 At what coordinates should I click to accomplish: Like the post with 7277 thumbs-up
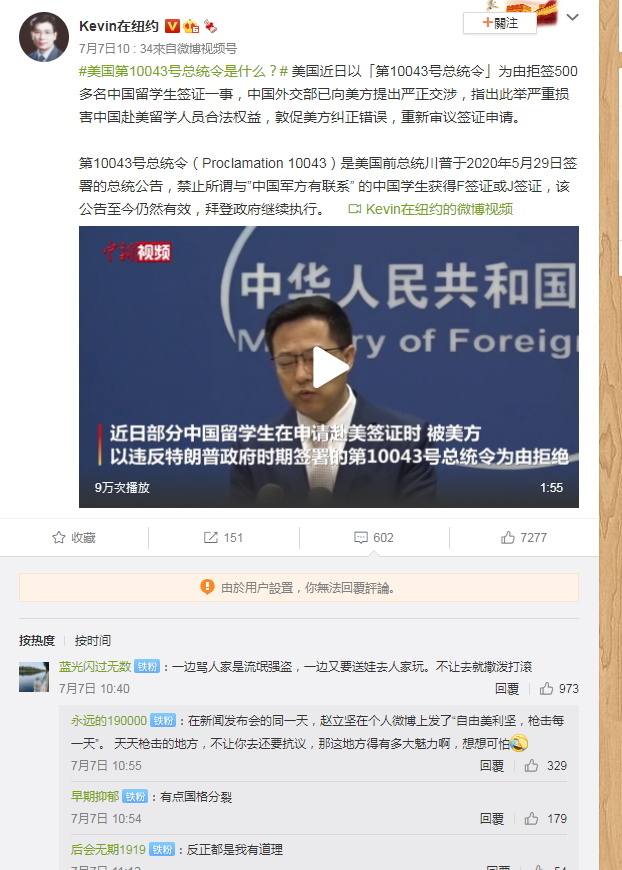(x=508, y=537)
